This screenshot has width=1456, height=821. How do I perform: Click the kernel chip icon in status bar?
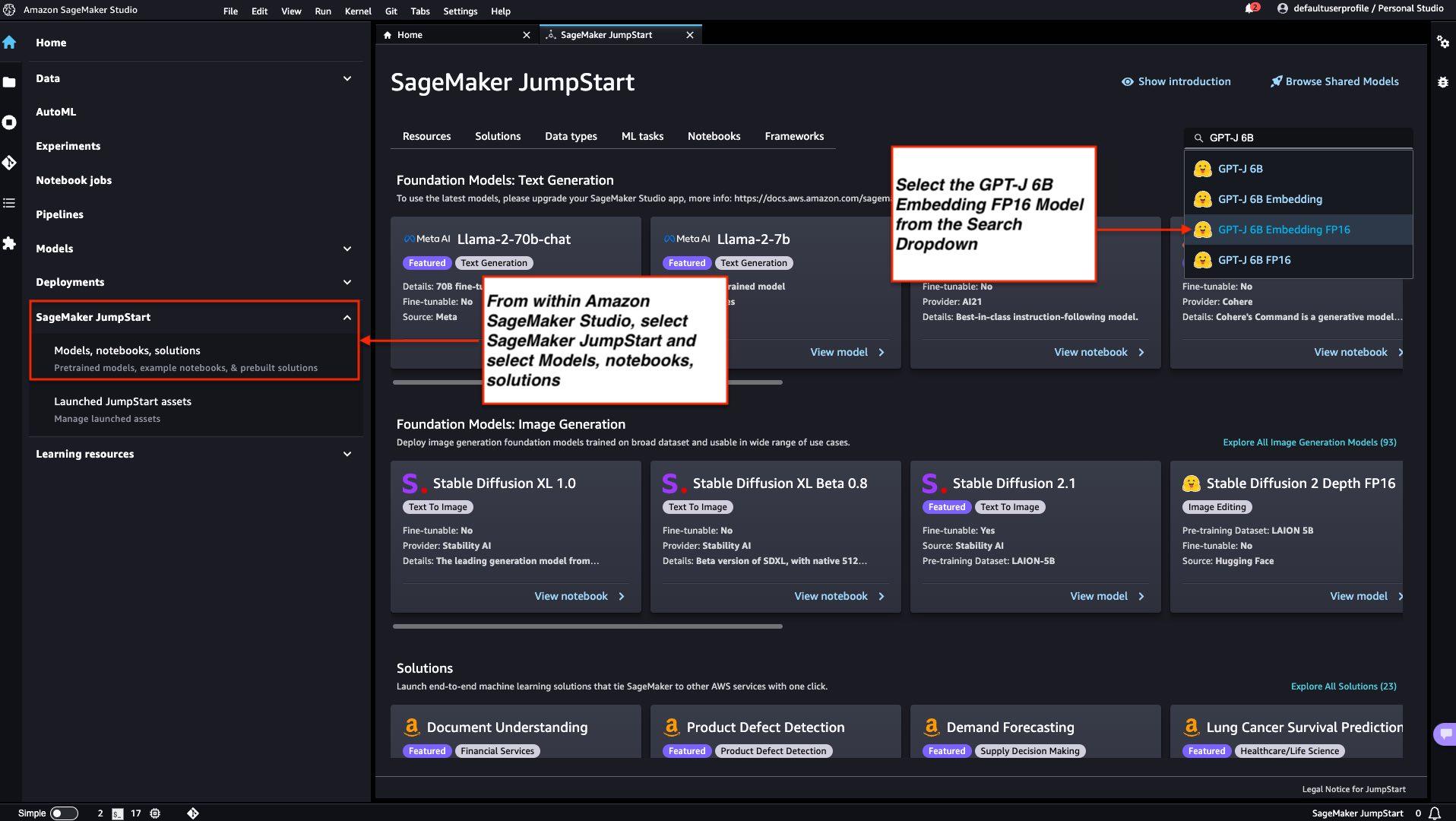155,813
